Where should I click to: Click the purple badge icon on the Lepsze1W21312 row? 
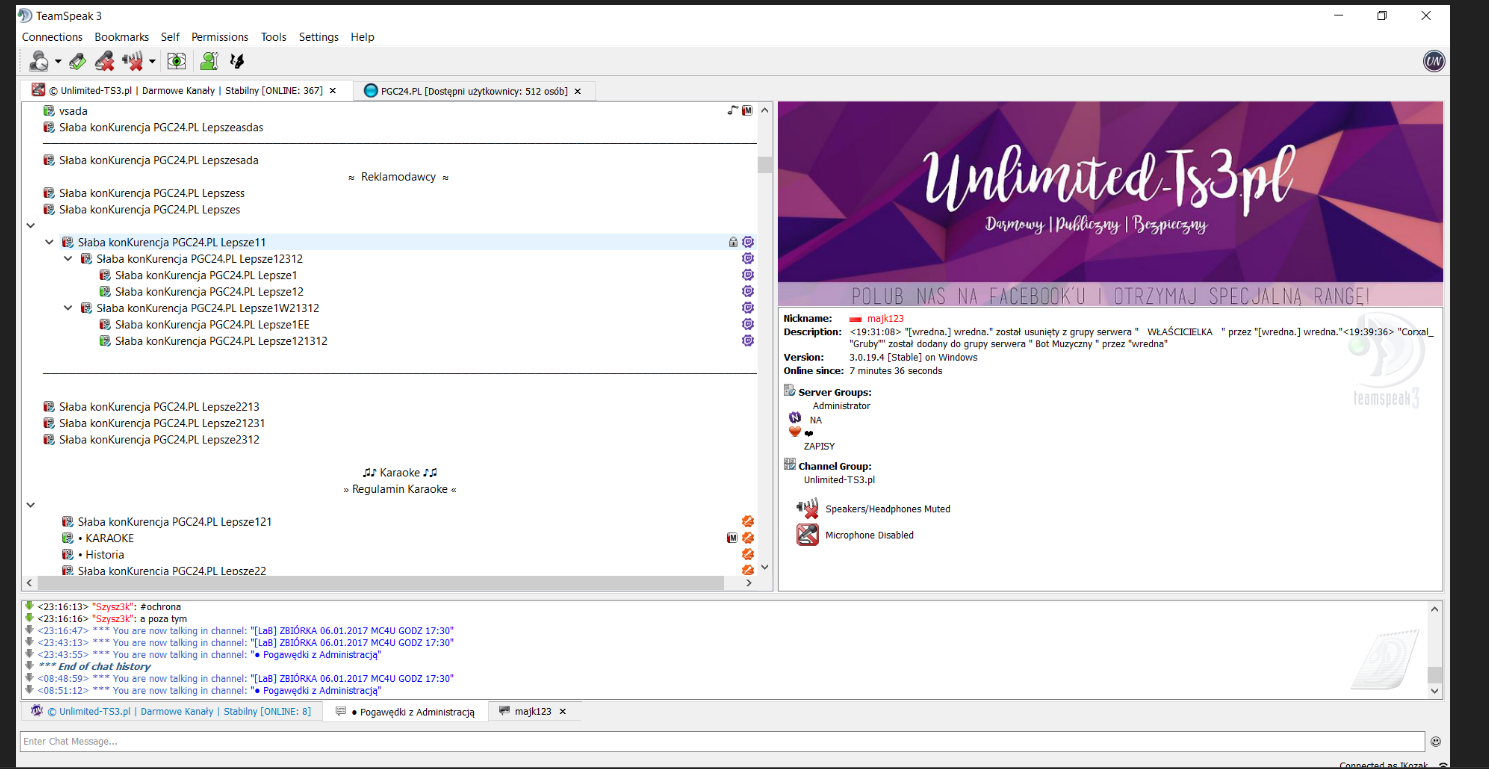point(747,308)
